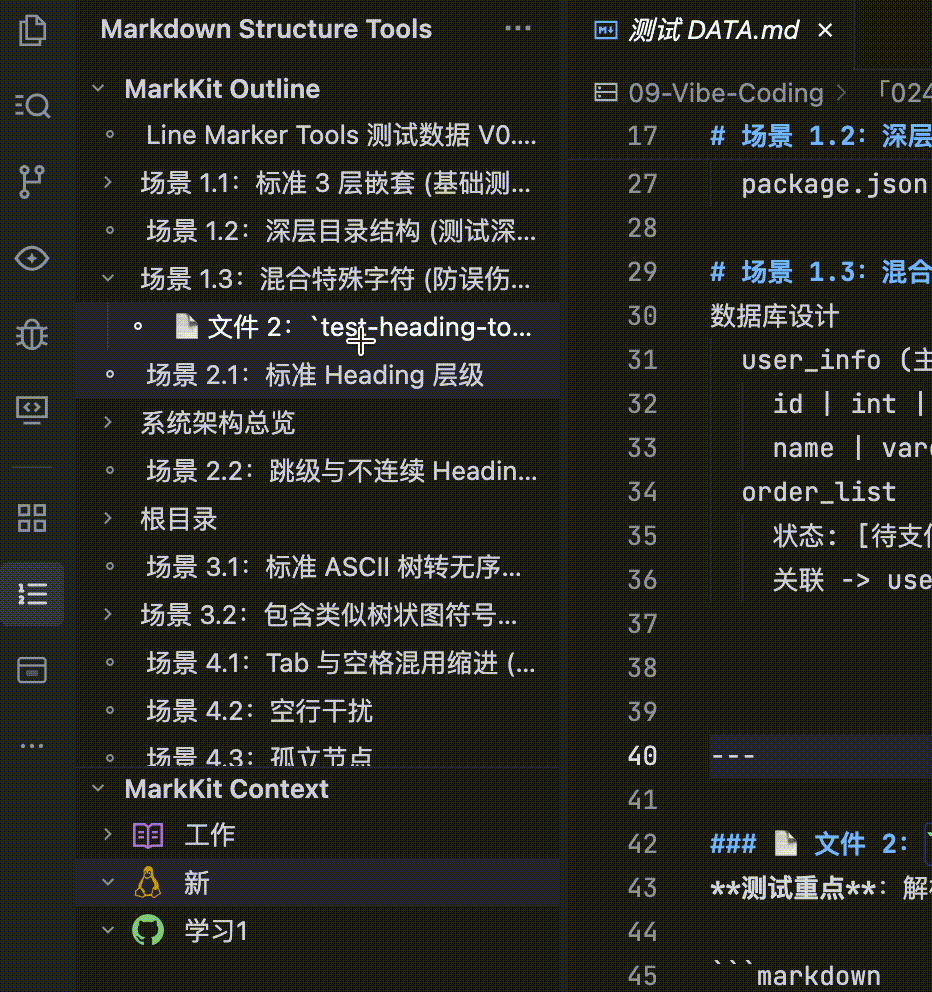Expand the 场景 1.1 outline node
Viewport: 932px width, 992px height.
(x=108, y=183)
